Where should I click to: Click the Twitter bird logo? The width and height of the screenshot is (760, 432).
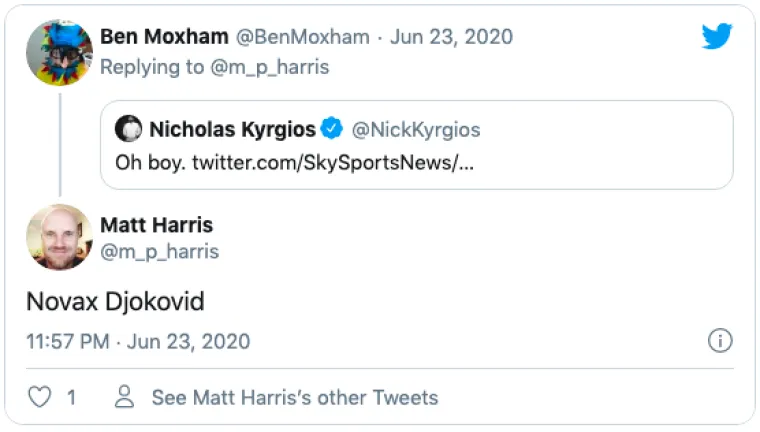click(x=717, y=37)
